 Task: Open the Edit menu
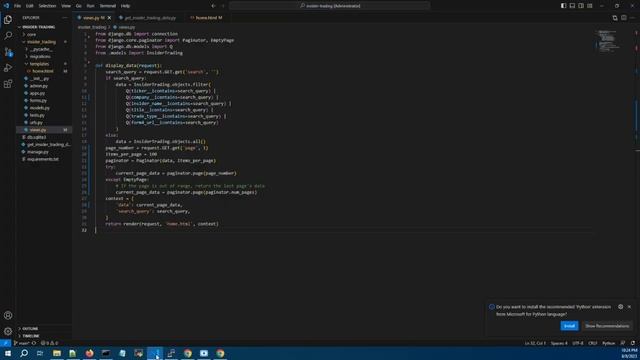(29, 6)
